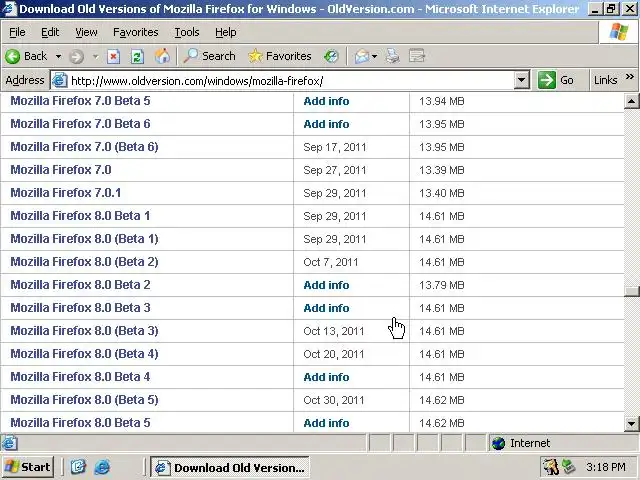Click into the Address URL field

[x=291, y=80]
